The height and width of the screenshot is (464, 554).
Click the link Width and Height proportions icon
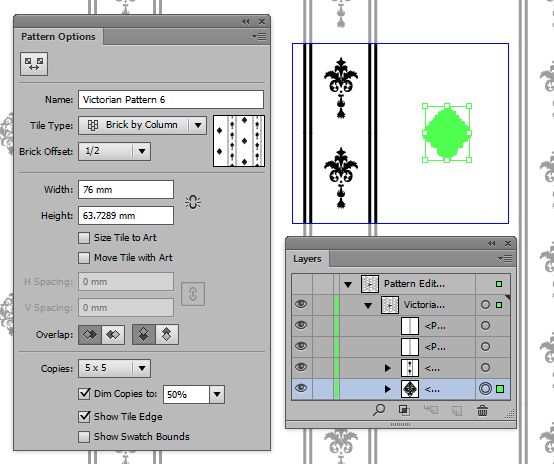click(x=193, y=202)
